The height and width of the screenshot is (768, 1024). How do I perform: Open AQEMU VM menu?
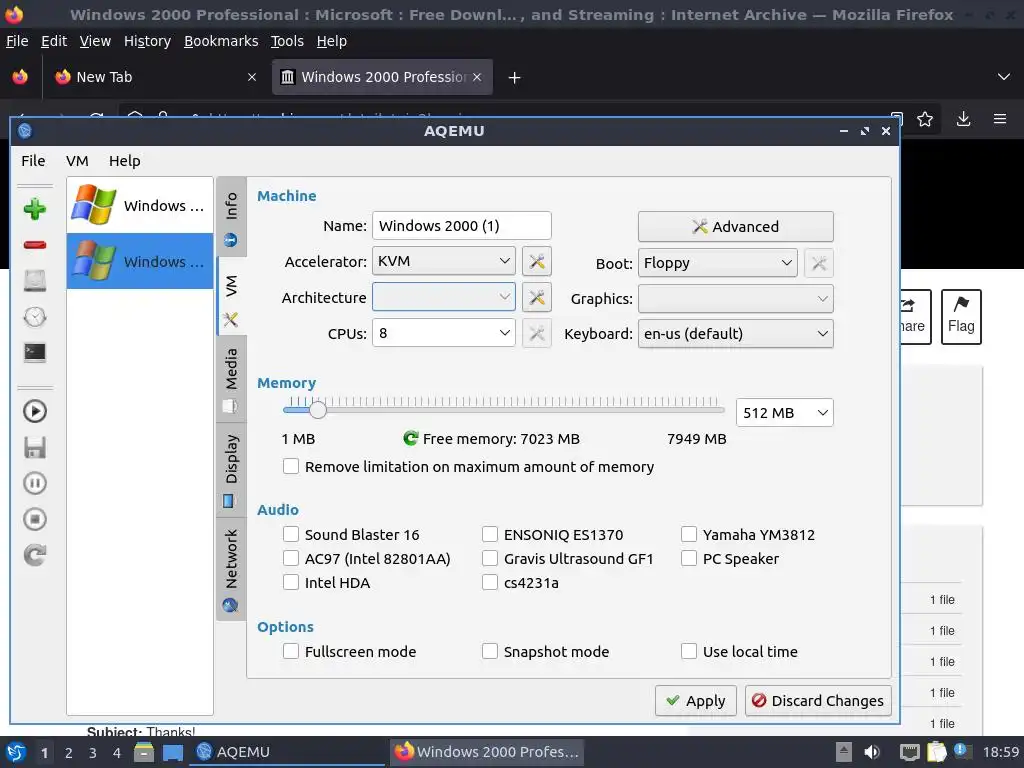pos(77,161)
